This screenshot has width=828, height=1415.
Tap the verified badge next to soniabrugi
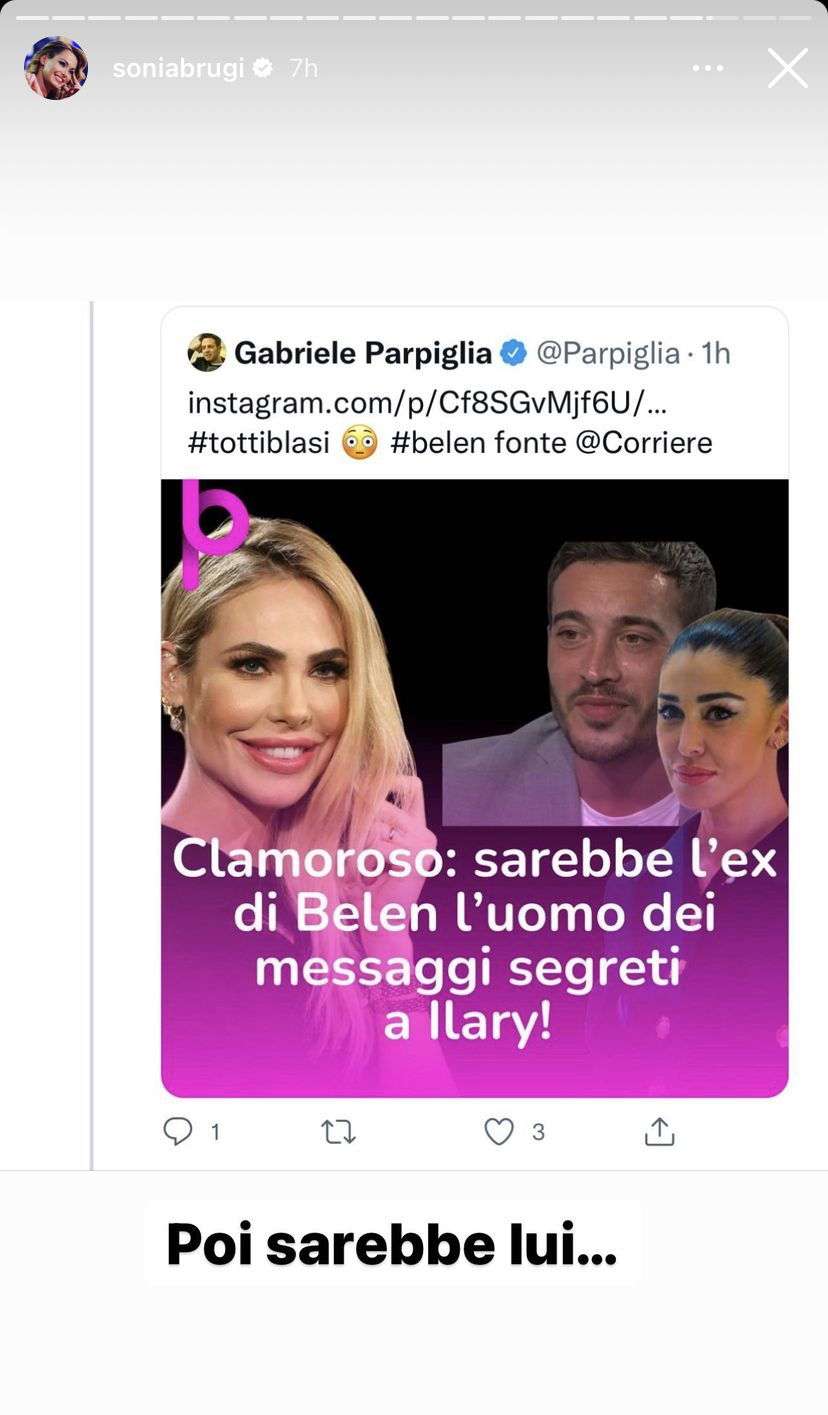(263, 68)
